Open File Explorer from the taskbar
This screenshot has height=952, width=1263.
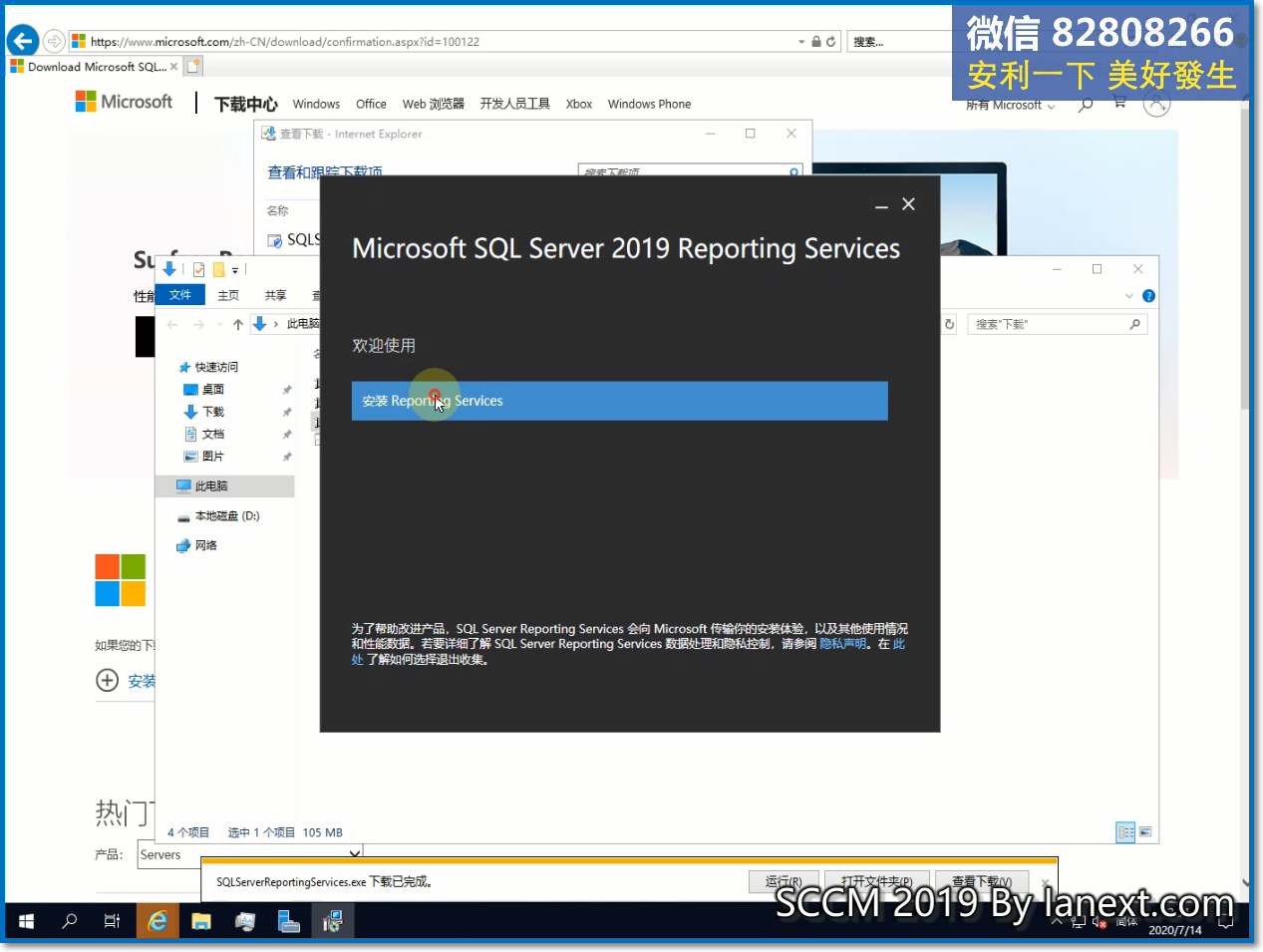[x=201, y=921]
